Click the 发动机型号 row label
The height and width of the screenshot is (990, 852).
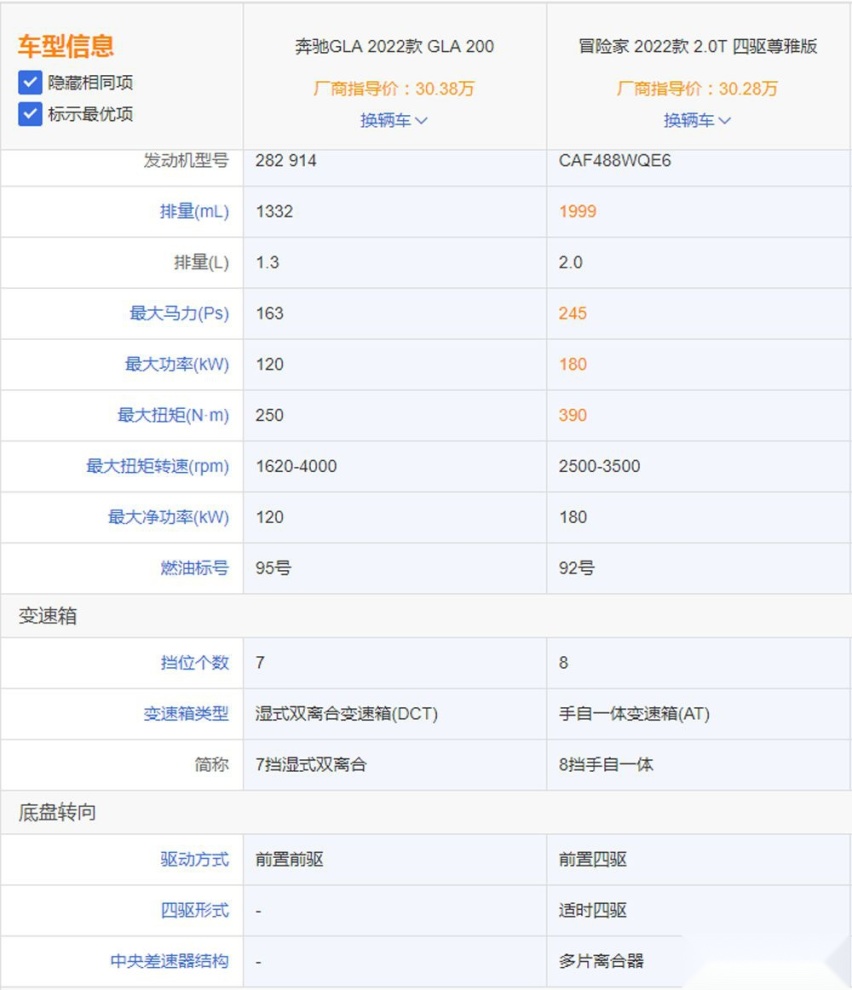[186, 160]
